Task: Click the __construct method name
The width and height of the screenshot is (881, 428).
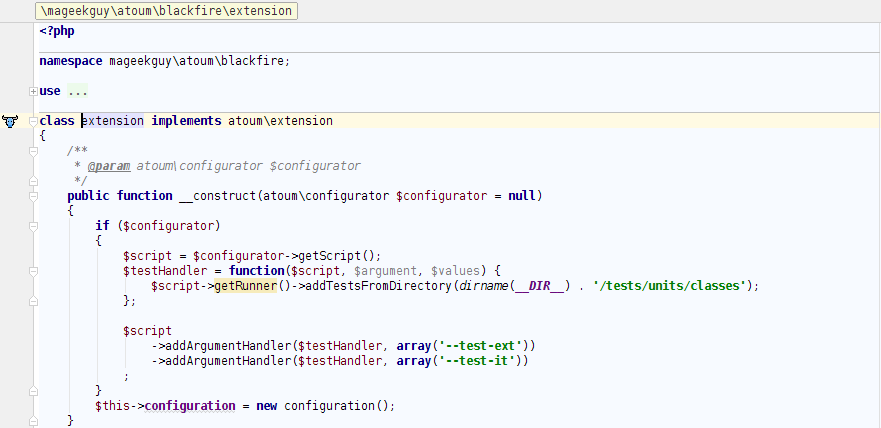Action: [x=218, y=196]
